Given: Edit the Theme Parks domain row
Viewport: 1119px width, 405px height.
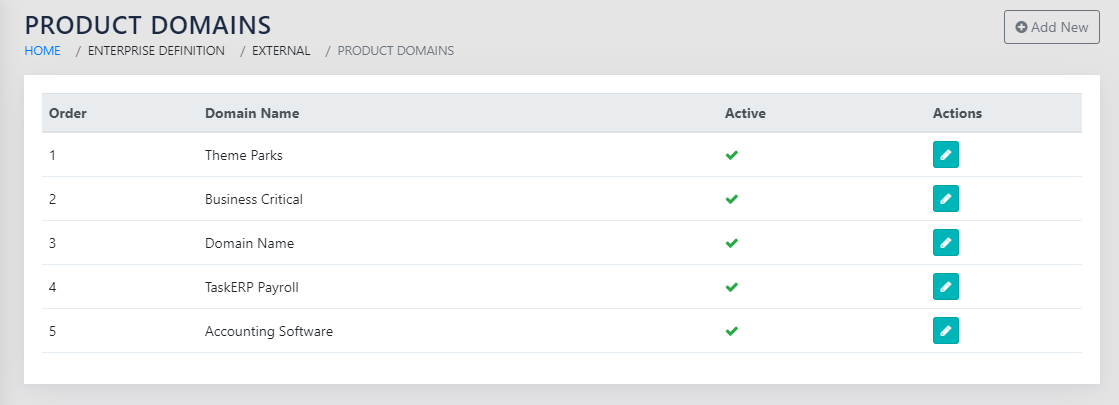Looking at the screenshot, I should (x=945, y=155).
